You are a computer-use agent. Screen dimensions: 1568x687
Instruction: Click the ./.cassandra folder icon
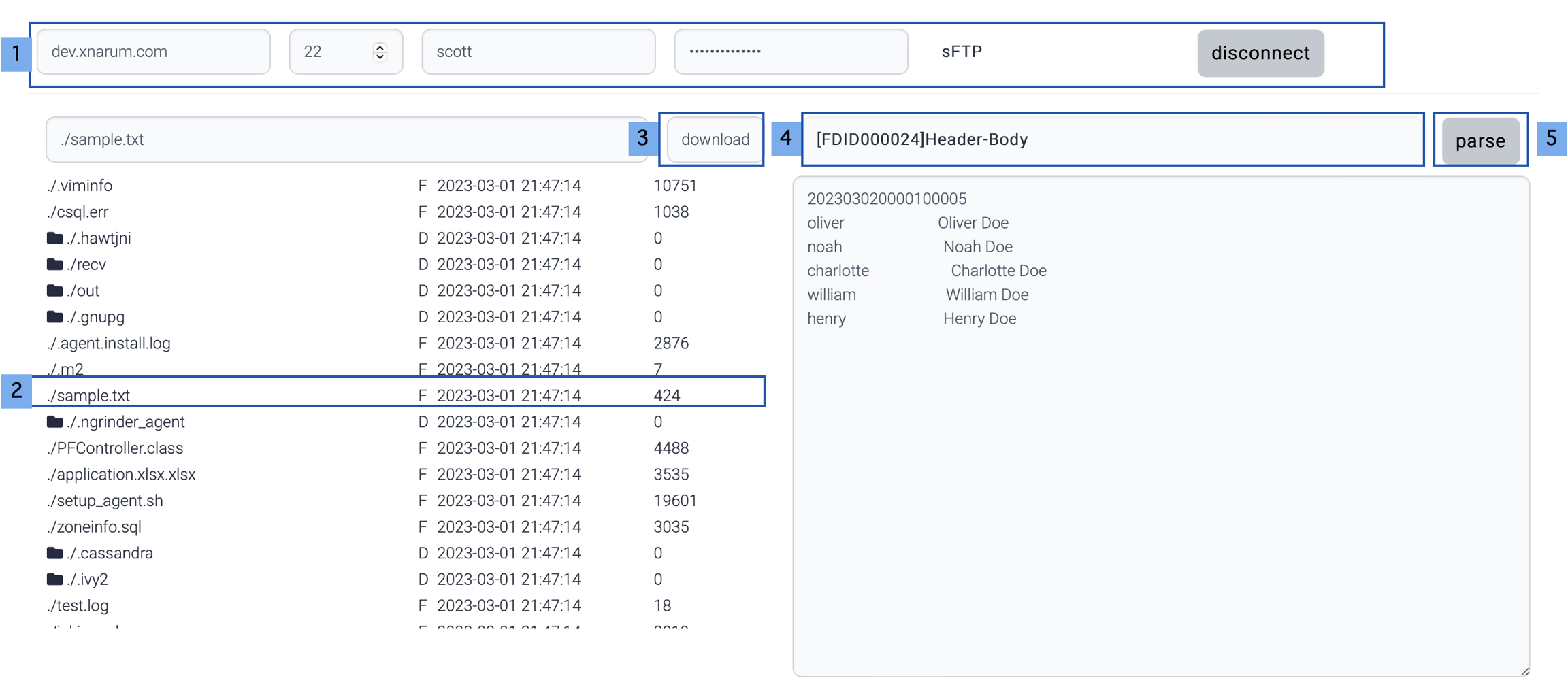point(54,553)
